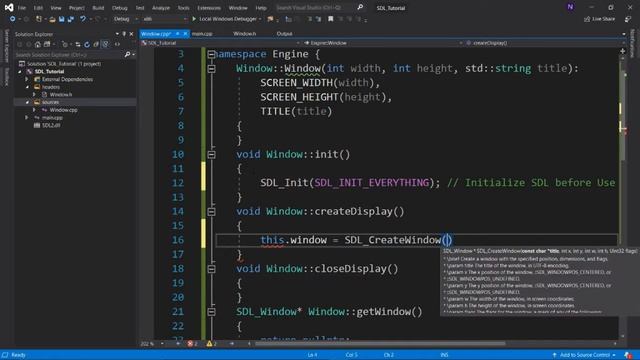640x360 pixels.
Task: Expand main.cpp node in Solution Explorer
Action: click(27, 118)
